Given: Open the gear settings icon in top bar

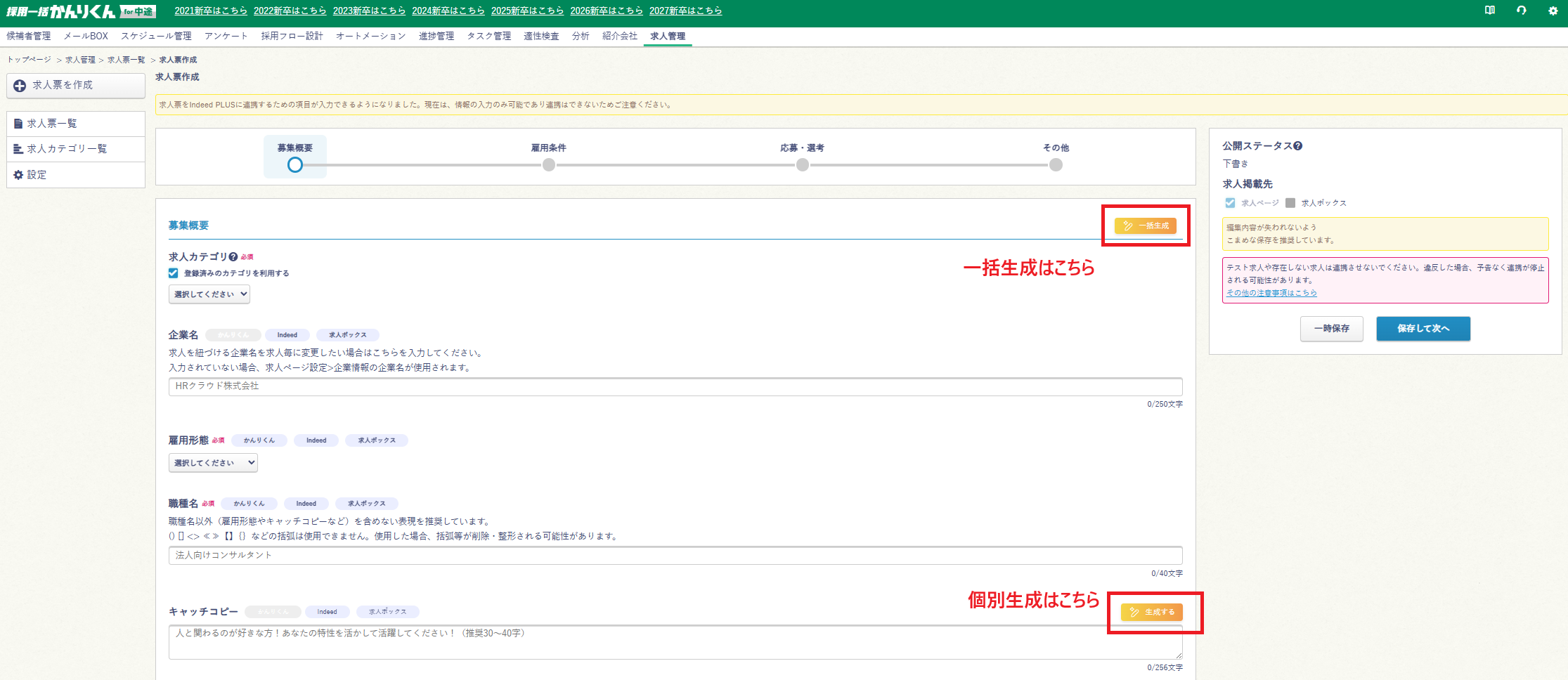Looking at the screenshot, I should (1553, 11).
